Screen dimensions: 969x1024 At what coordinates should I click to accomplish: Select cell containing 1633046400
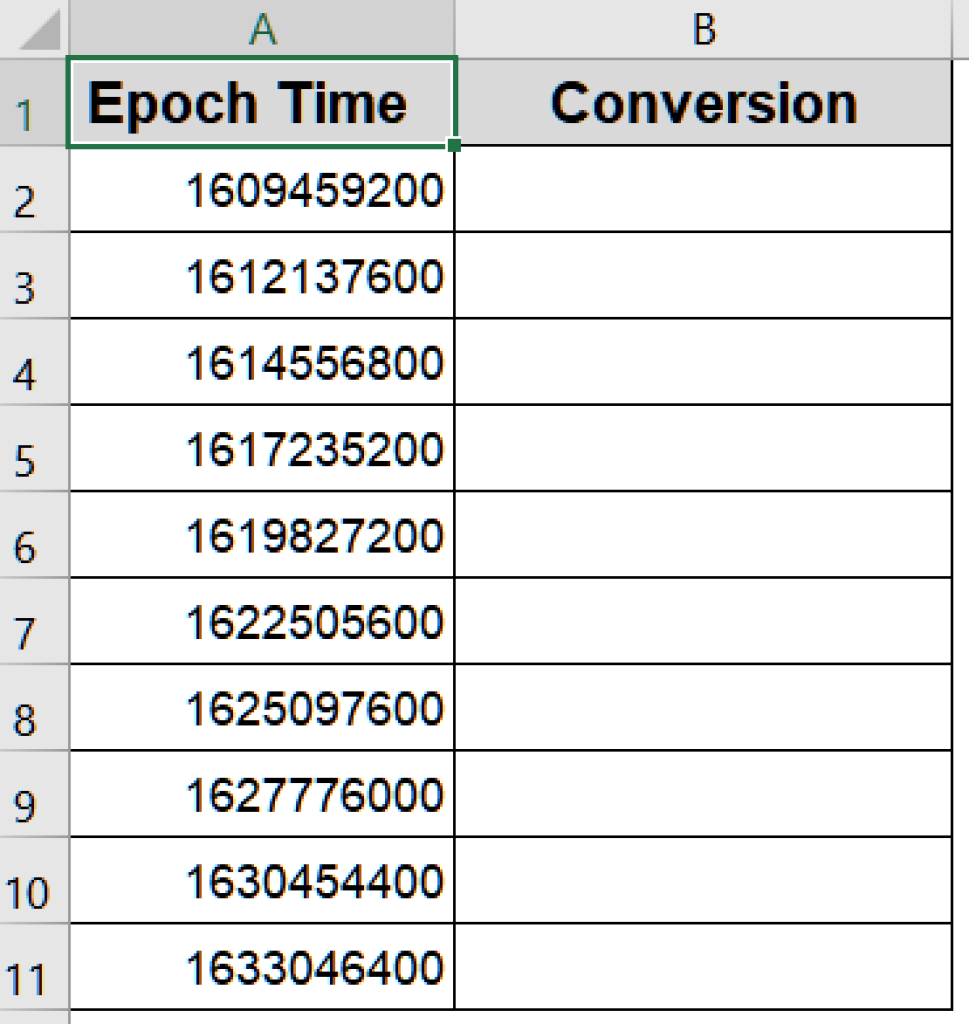pos(262,967)
